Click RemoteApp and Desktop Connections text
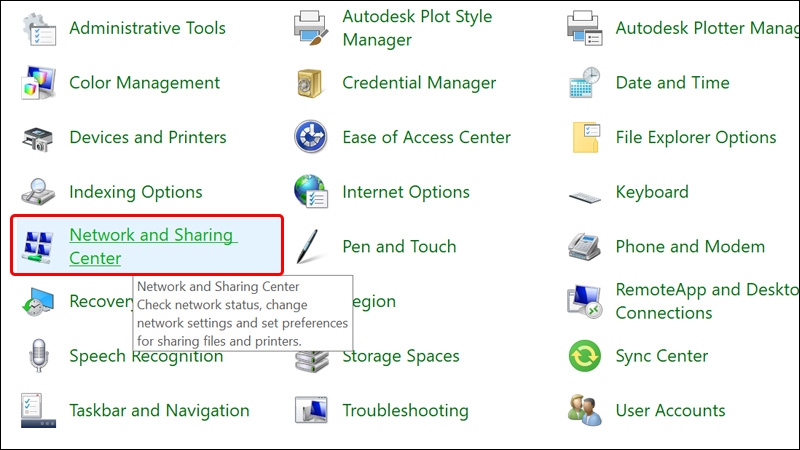800x450 pixels. tap(707, 301)
